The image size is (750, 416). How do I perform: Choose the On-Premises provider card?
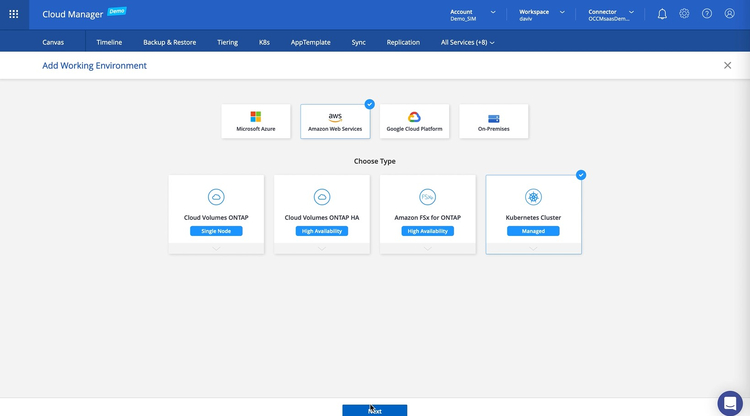click(x=493, y=121)
